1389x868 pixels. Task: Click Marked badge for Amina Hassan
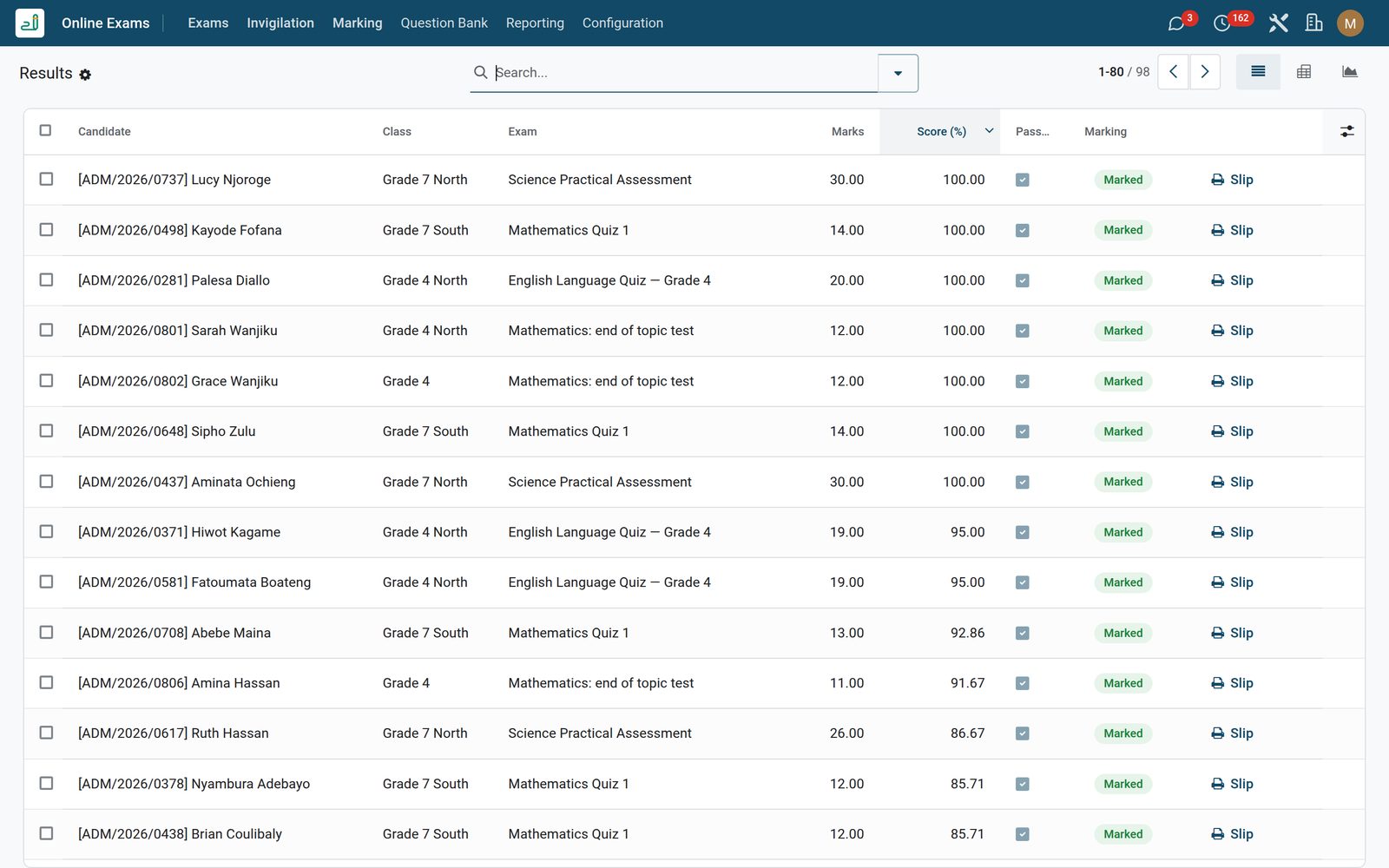click(x=1122, y=683)
